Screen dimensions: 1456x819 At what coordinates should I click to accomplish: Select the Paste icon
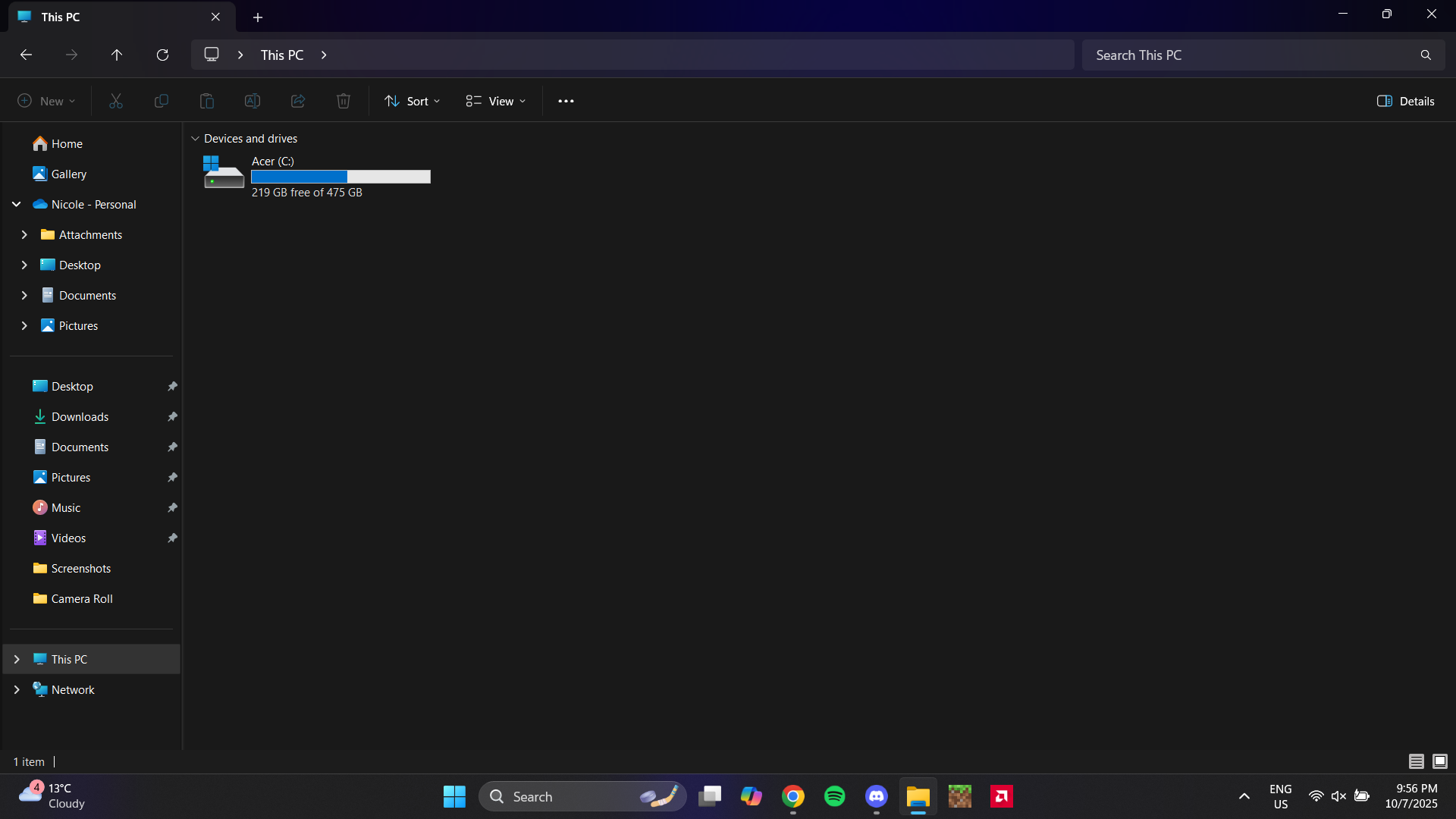[x=207, y=100]
